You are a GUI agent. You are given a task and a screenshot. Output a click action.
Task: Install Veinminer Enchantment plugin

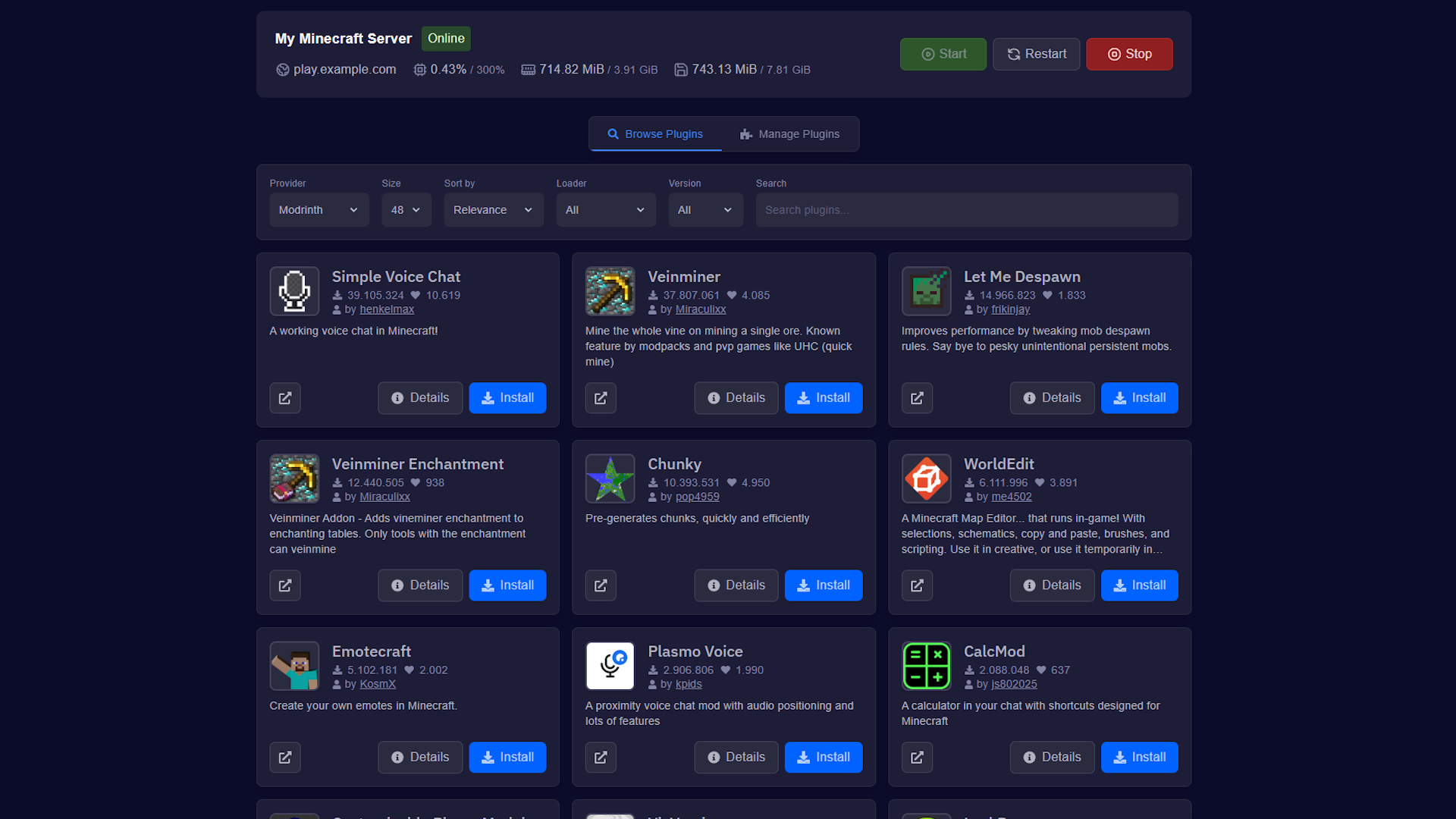click(x=507, y=585)
